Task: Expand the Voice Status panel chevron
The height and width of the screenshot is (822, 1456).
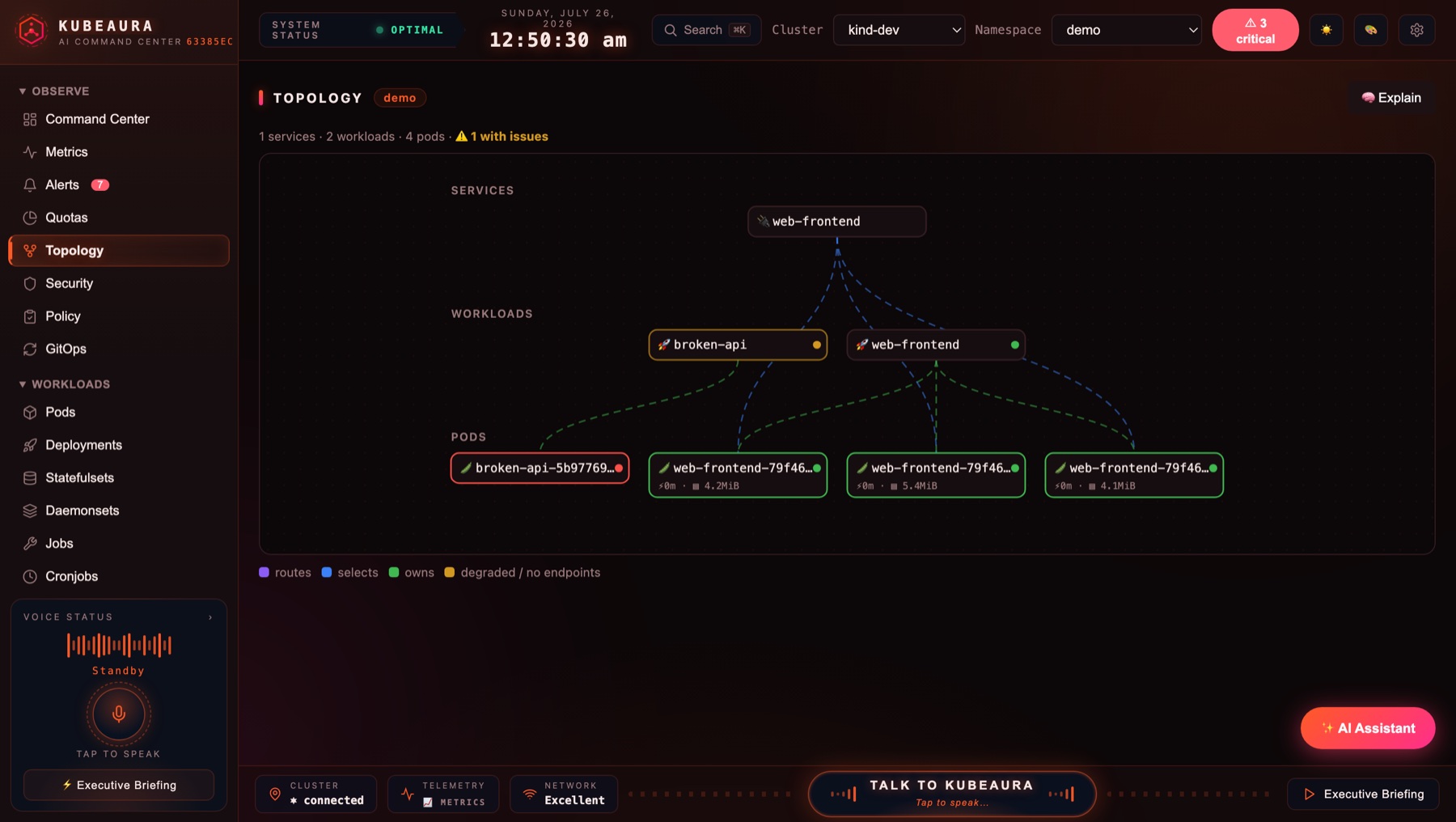Action: (x=210, y=617)
